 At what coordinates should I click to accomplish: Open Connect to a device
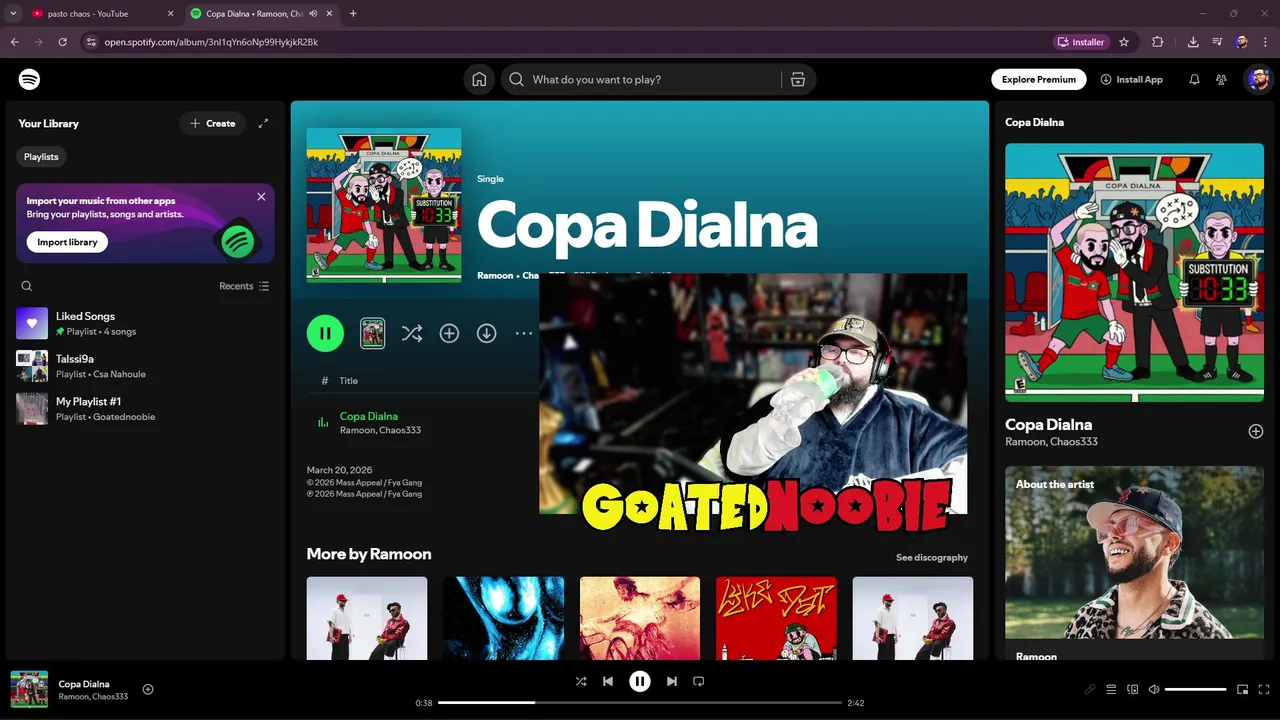pyautogui.click(x=1133, y=689)
